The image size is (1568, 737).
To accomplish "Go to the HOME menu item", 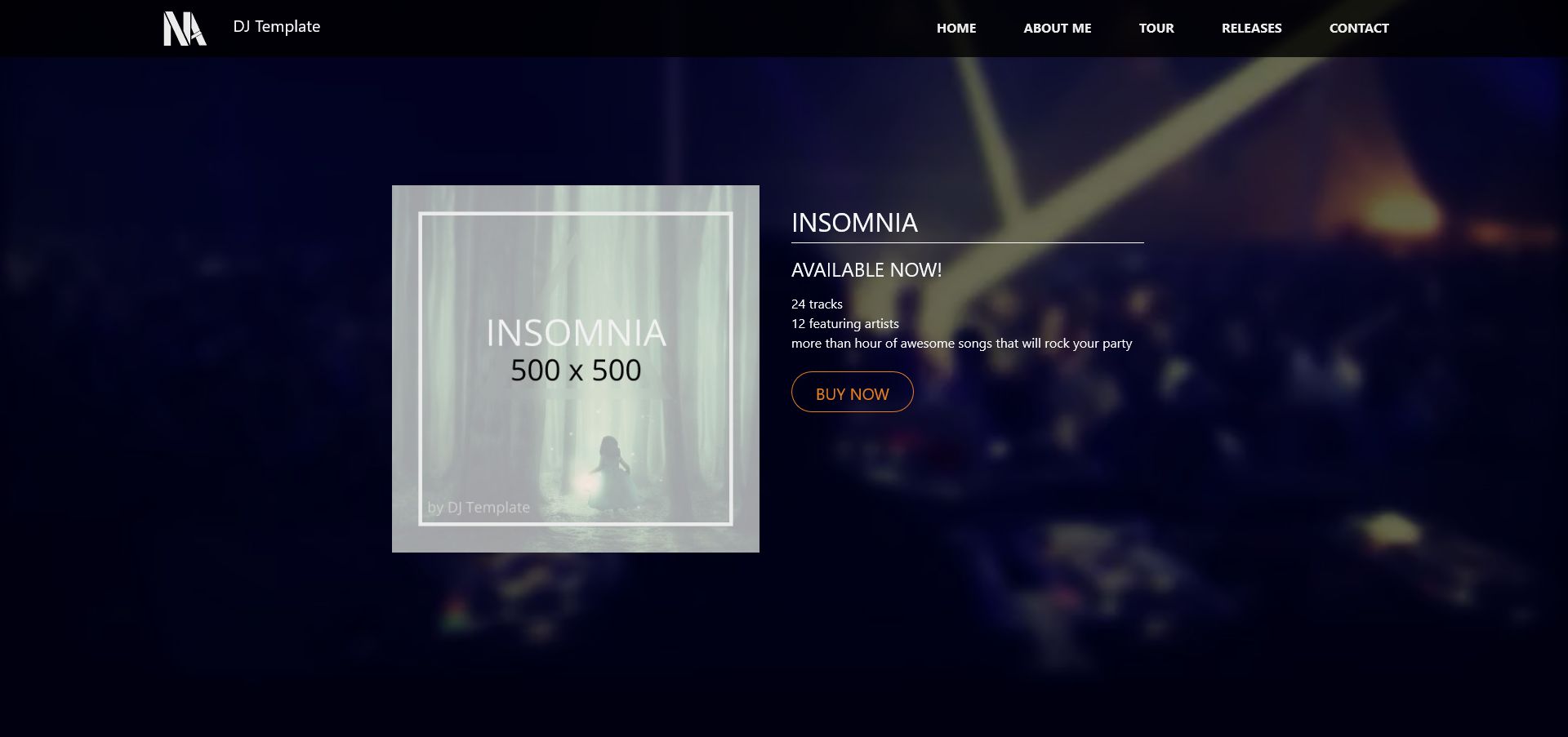I will point(956,28).
